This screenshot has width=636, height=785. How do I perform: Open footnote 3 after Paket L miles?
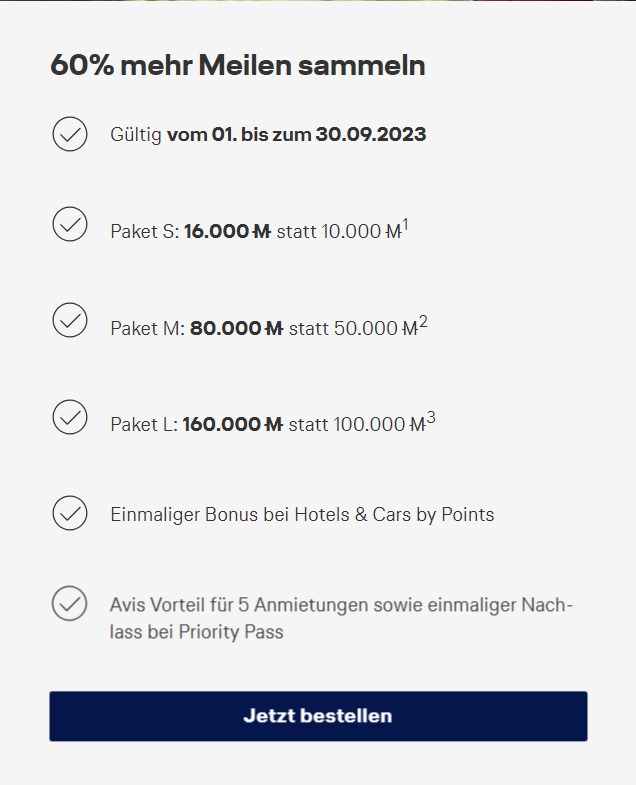tap(431, 417)
